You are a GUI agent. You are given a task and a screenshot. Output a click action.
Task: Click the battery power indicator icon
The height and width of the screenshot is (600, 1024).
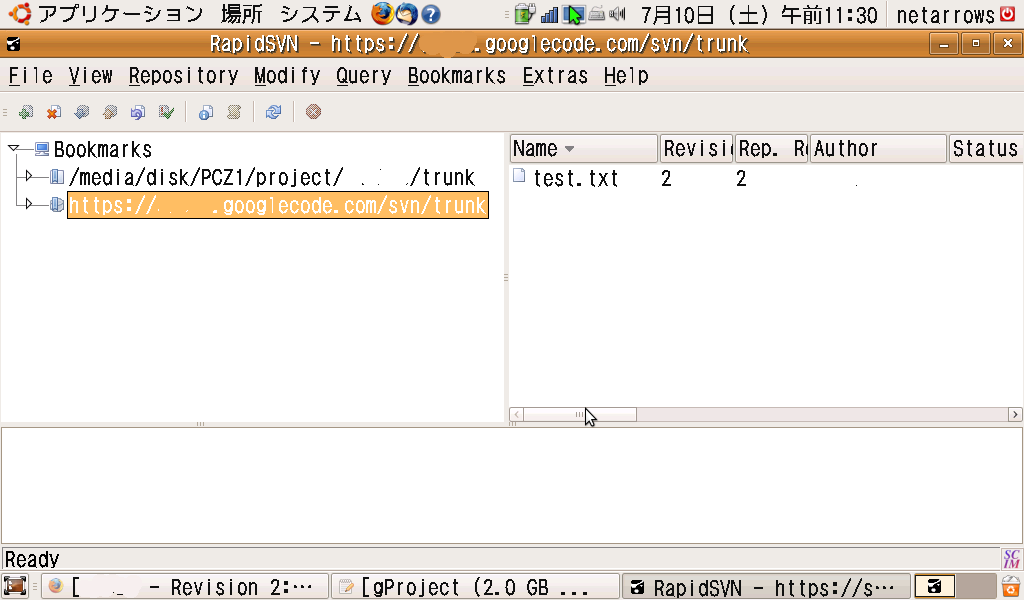click(x=524, y=14)
